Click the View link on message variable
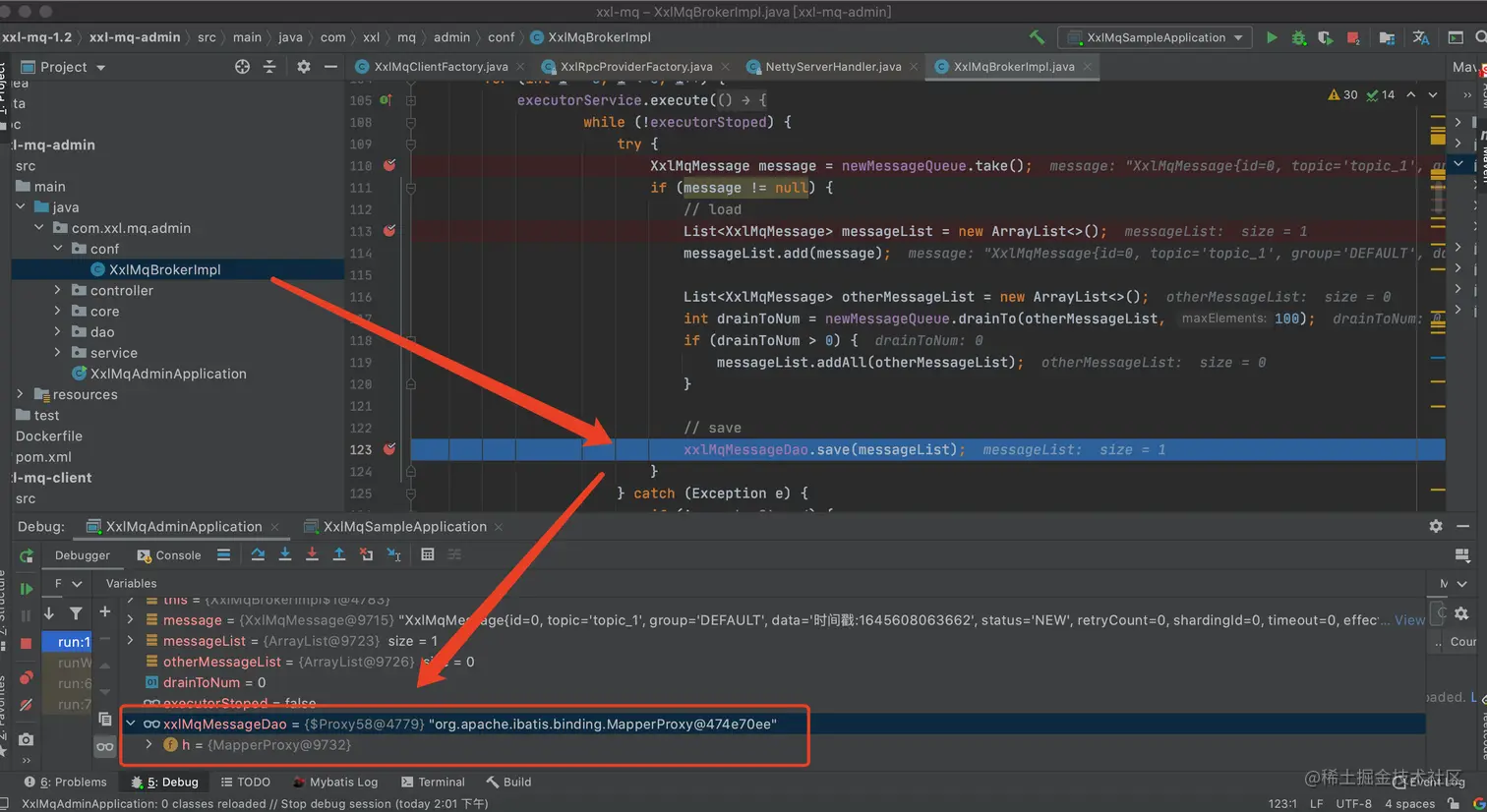1487x812 pixels. pos(1409,619)
